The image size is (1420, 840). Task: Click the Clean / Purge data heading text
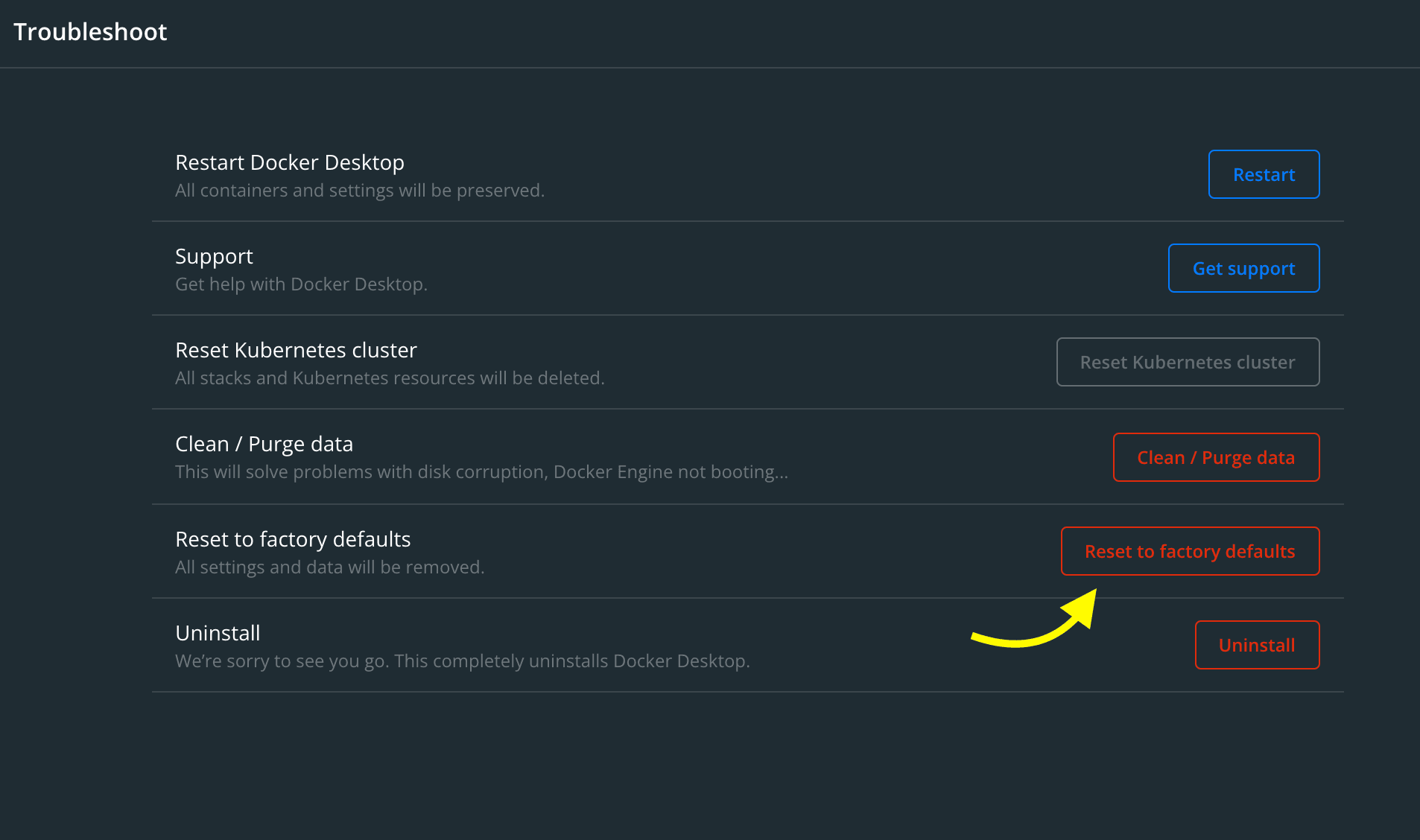(264, 443)
